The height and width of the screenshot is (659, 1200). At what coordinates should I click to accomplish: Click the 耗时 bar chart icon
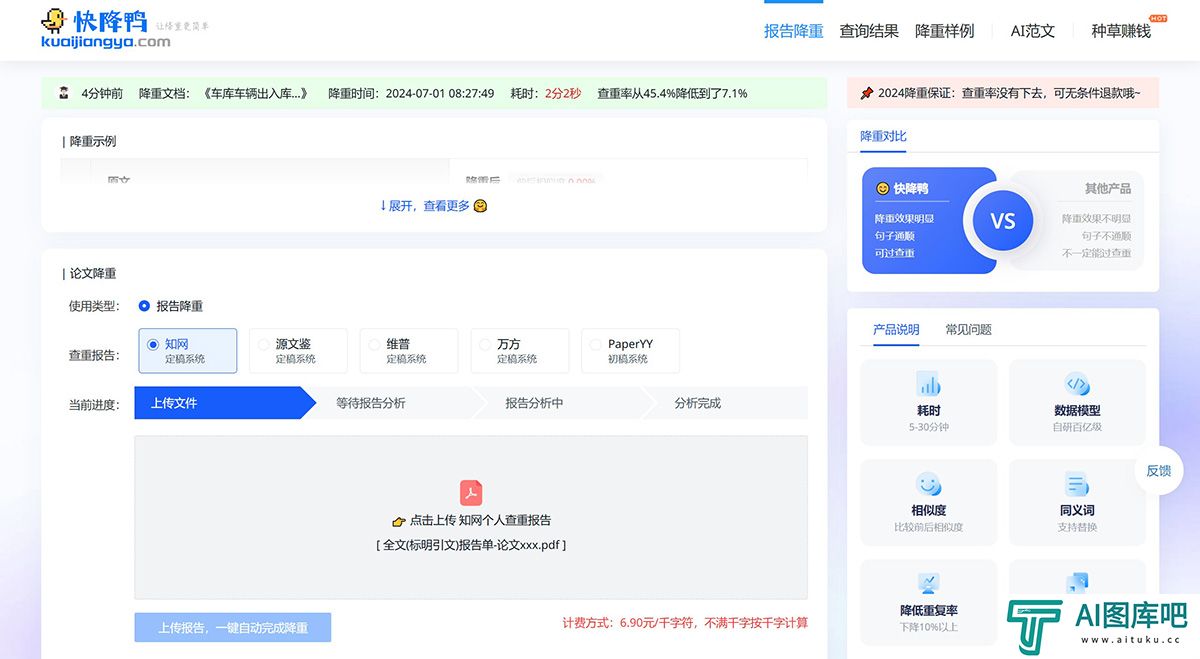click(929, 384)
